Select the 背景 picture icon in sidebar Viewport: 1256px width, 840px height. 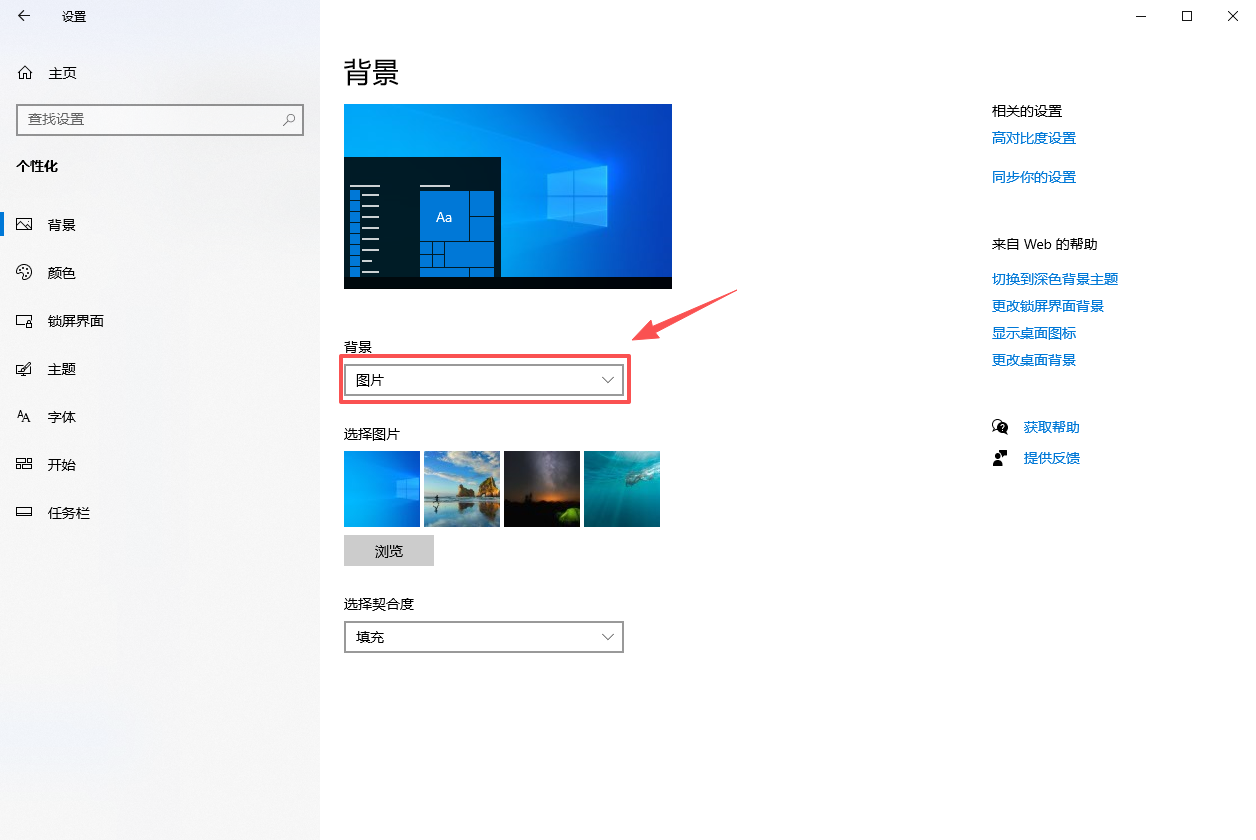click(25, 225)
